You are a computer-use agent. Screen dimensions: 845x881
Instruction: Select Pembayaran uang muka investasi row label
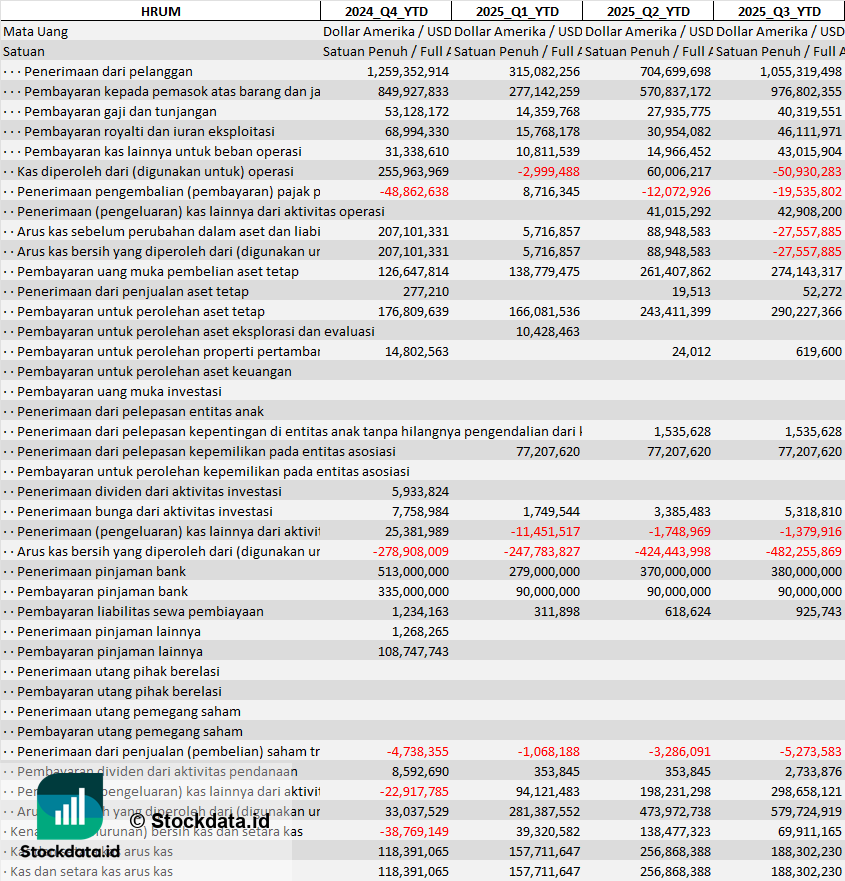click(119, 392)
